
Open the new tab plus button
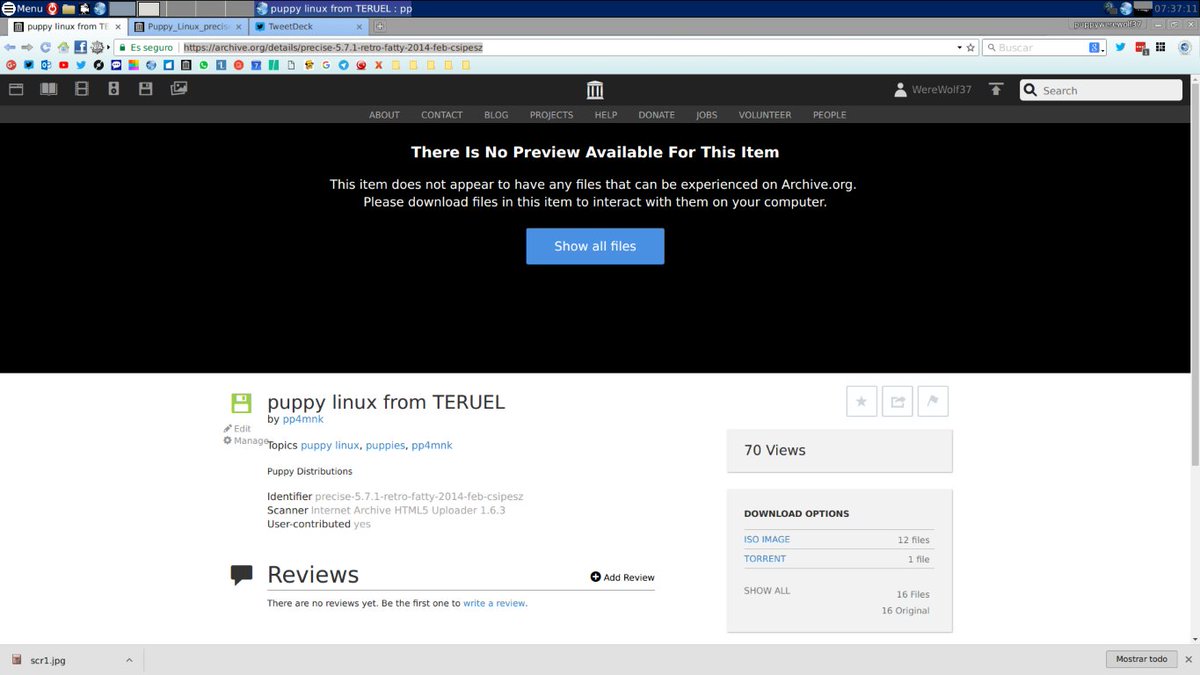[x=380, y=27]
